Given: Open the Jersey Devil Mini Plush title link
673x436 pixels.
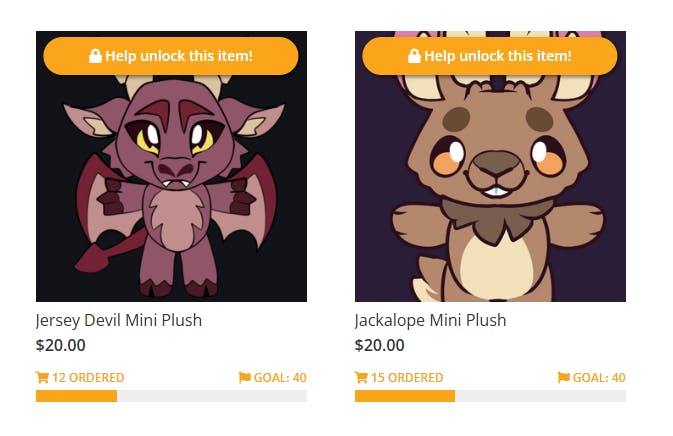Looking at the screenshot, I should coord(119,321).
